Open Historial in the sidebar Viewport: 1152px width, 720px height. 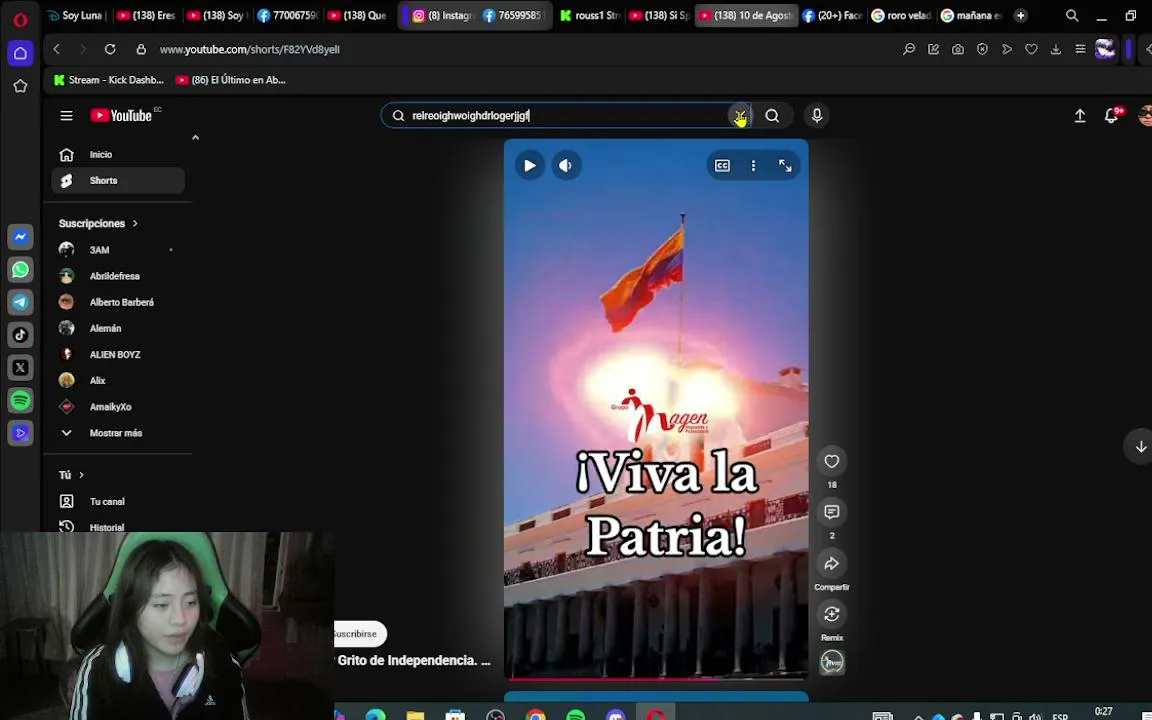click(118, 527)
